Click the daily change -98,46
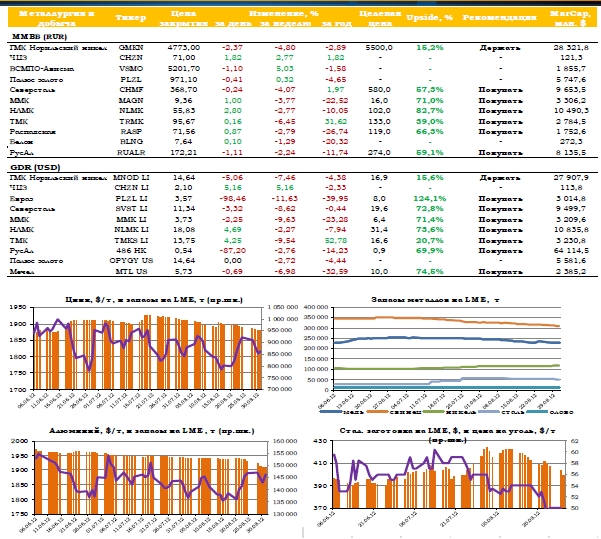Screen dimensions: 601x539 (x=232, y=199)
